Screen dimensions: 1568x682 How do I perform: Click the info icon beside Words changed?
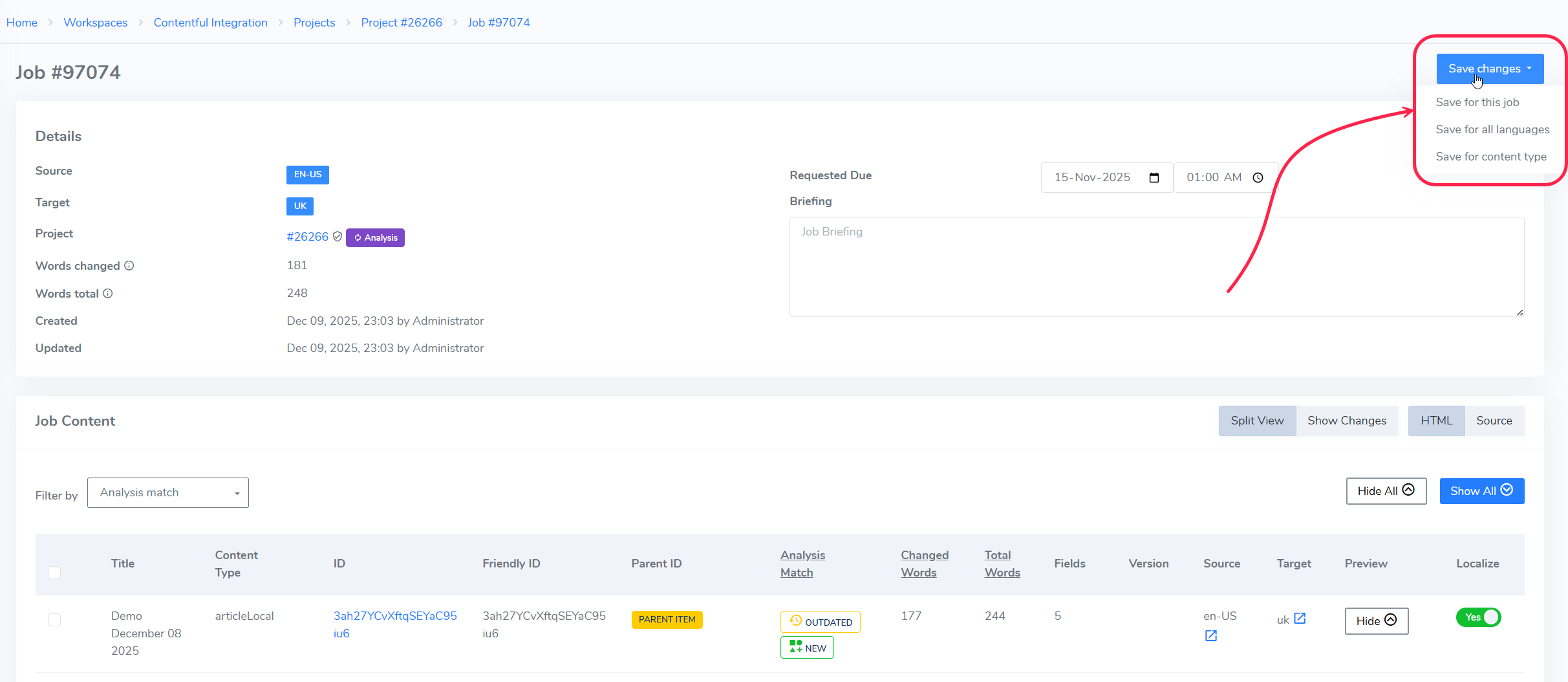pos(129,265)
